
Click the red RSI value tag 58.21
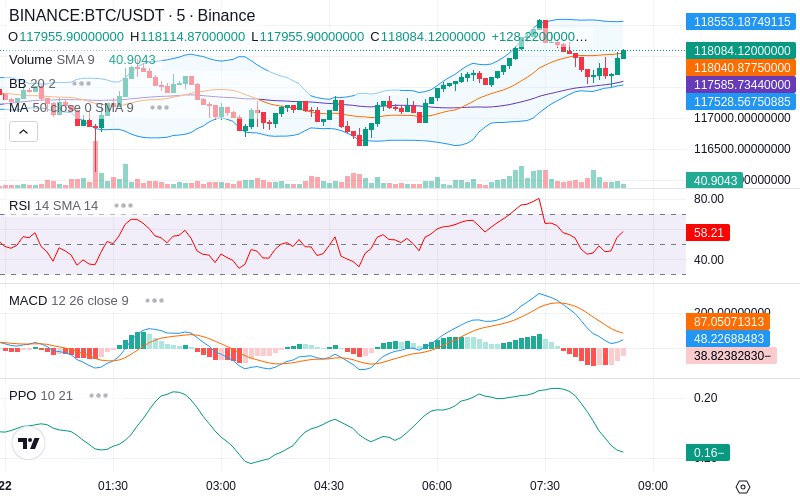coord(708,233)
